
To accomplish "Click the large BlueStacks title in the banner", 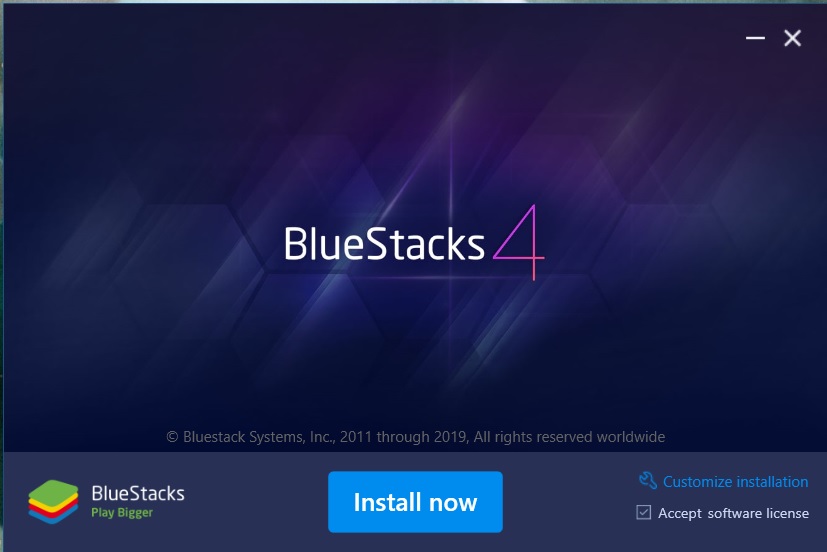I will pyautogui.click(x=384, y=244).
